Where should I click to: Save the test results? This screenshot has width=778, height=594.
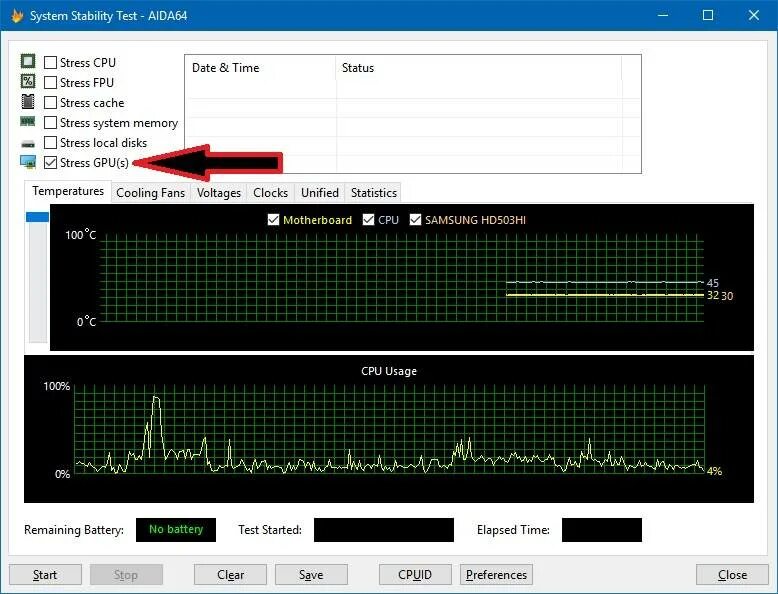311,575
